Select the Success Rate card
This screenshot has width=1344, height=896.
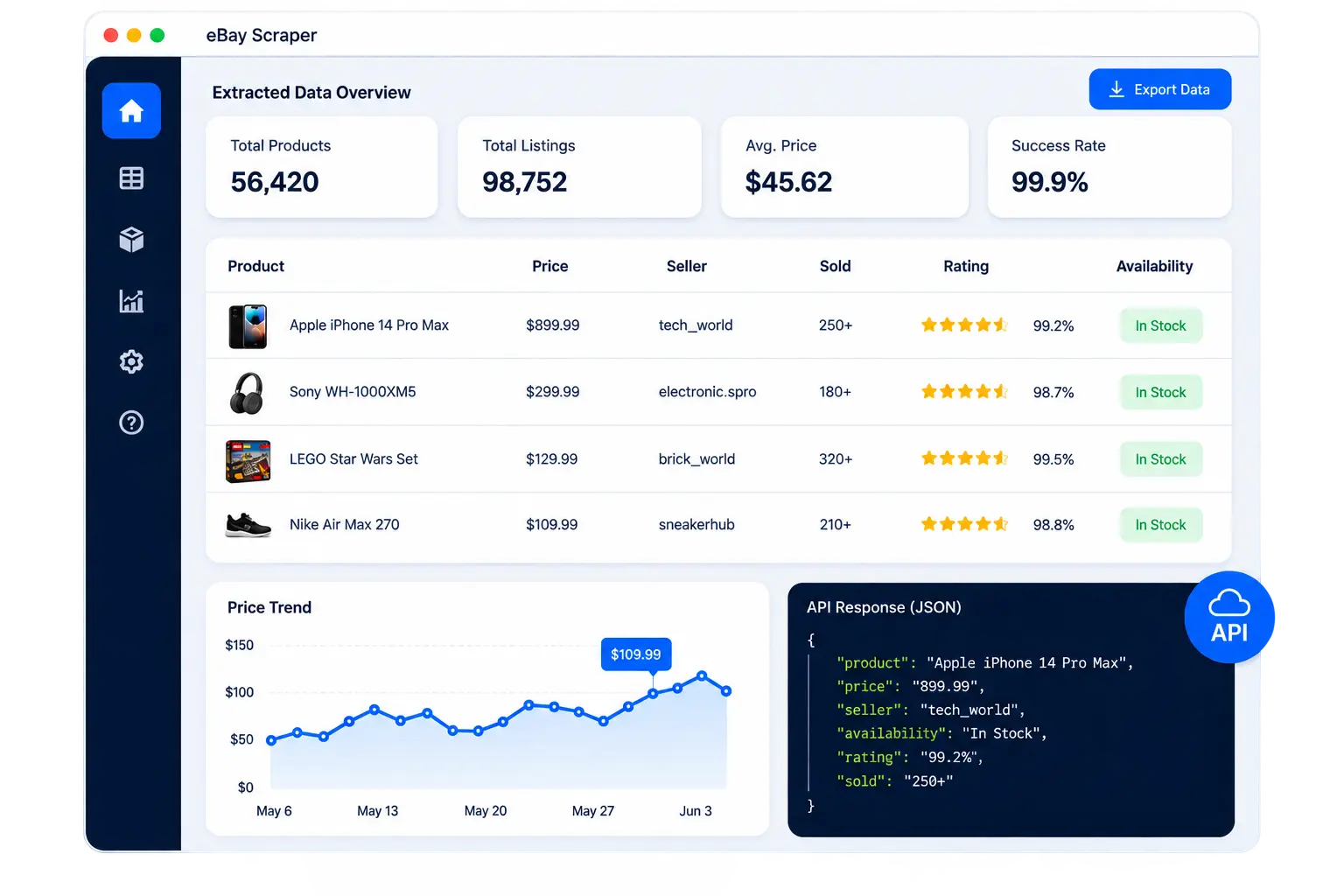1109,167
